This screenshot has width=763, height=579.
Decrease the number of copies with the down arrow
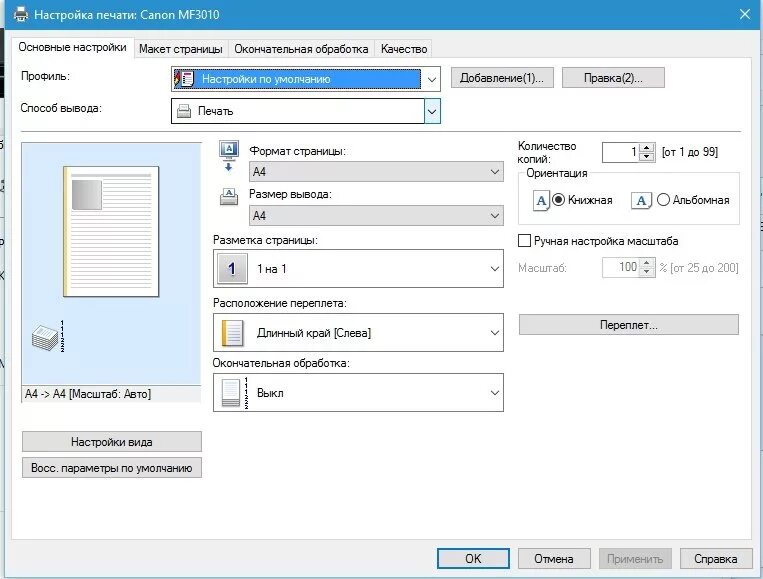coord(646,157)
